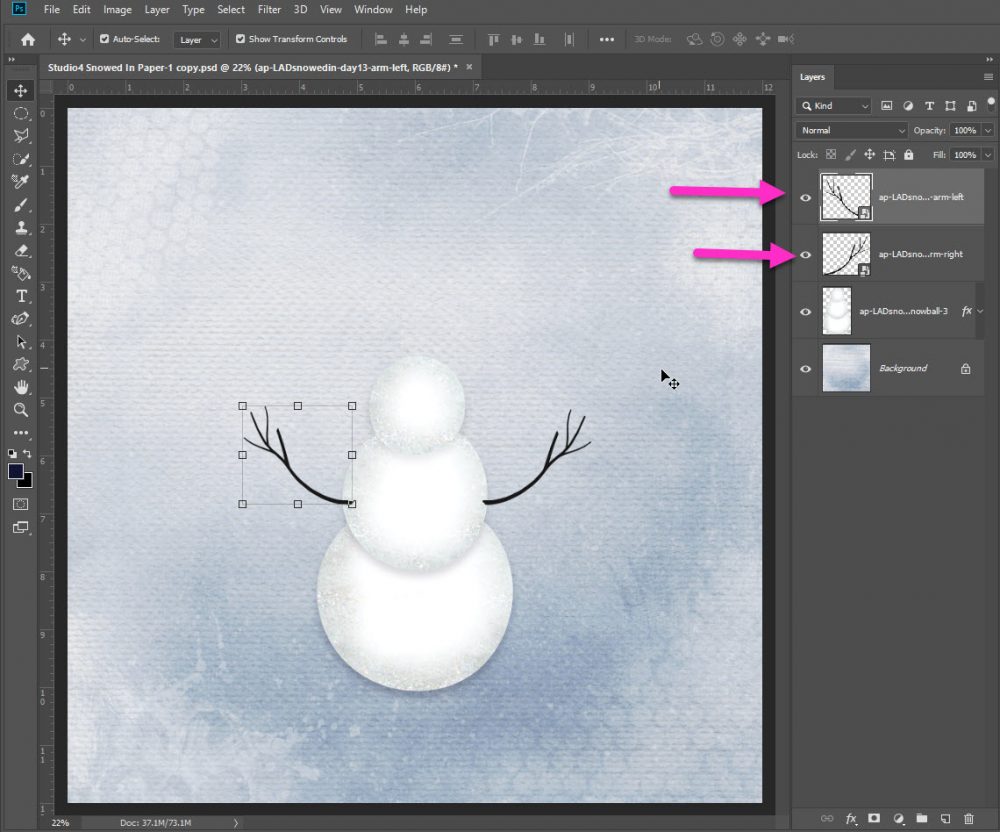Select the Eraser tool
Screen dimensions: 1000x832
[20, 251]
